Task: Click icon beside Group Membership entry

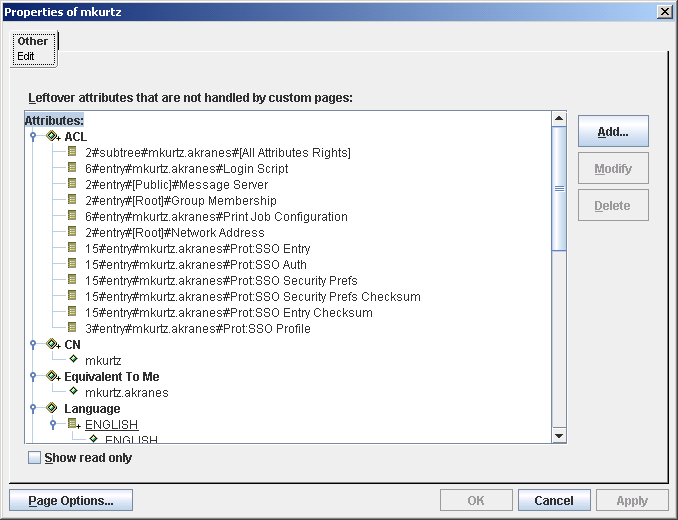Action: click(72, 199)
